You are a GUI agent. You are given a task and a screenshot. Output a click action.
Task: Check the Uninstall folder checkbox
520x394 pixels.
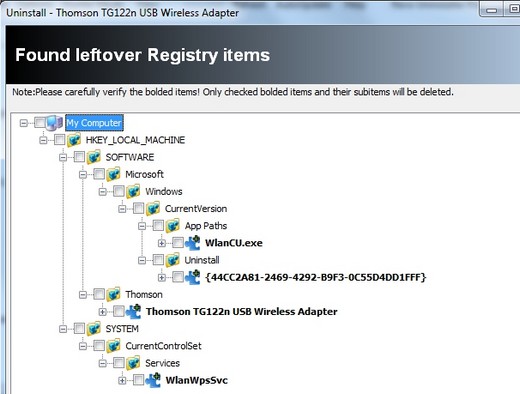(x=158, y=260)
